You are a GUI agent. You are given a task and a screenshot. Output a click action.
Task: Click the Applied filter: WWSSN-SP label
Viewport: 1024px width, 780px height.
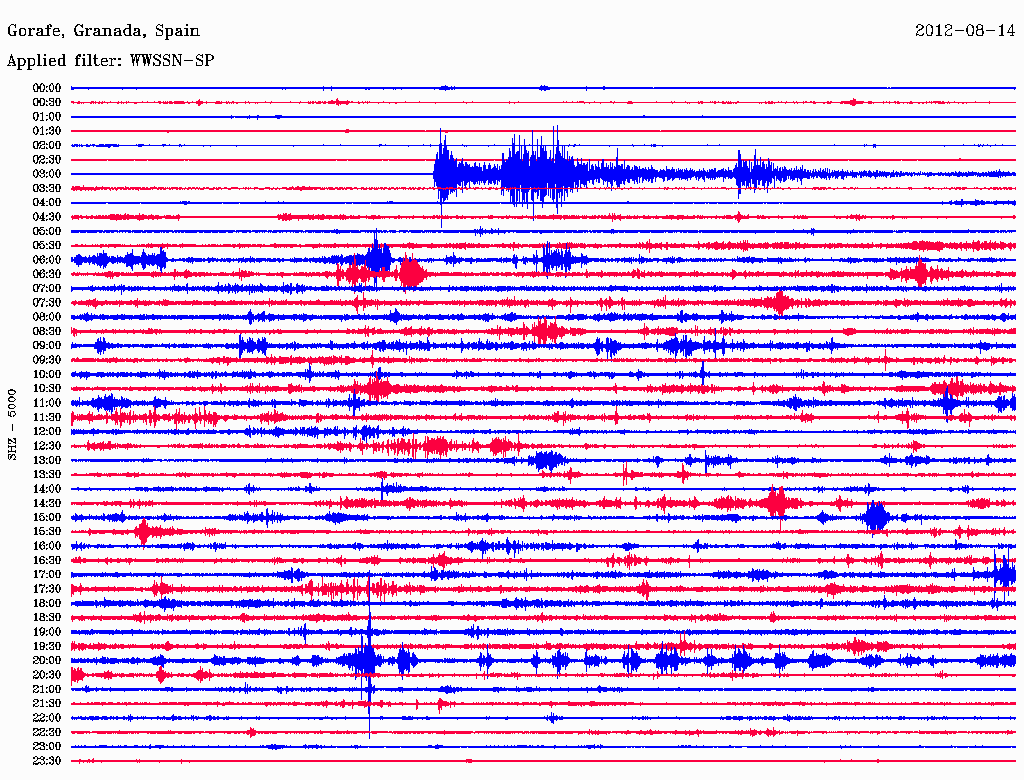click(110, 61)
